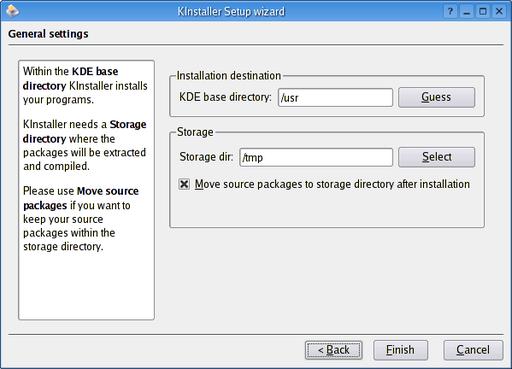
Task: Click the General settings heading
Action: coord(48,34)
